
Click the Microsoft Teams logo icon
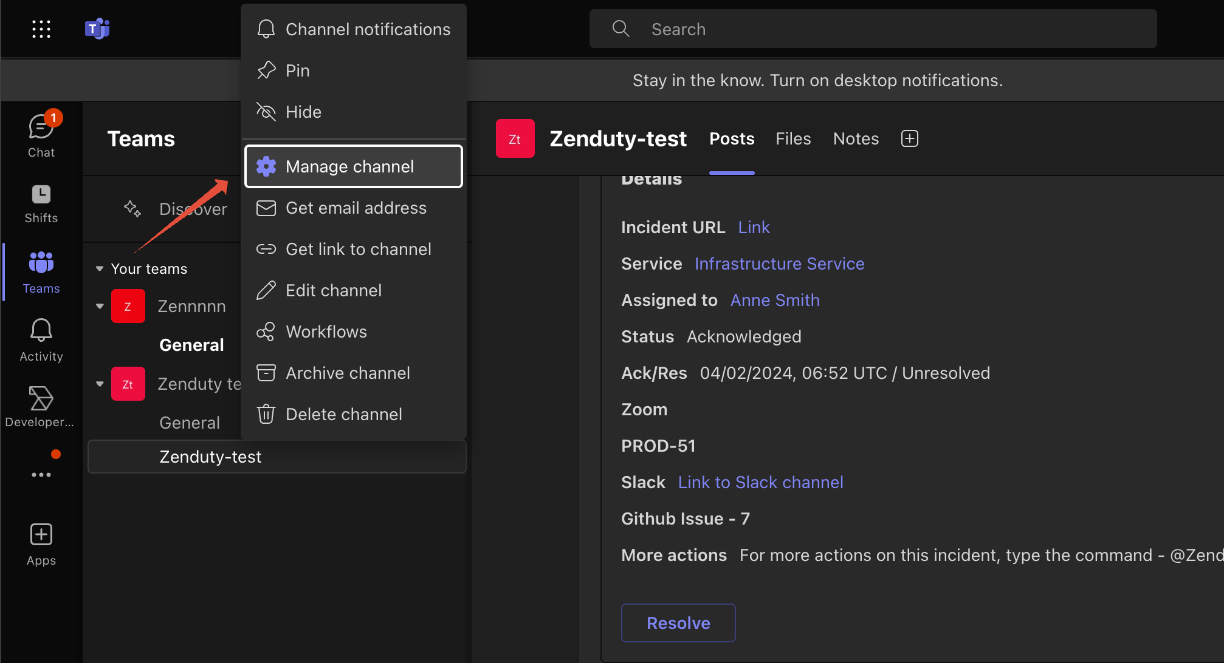click(x=97, y=29)
